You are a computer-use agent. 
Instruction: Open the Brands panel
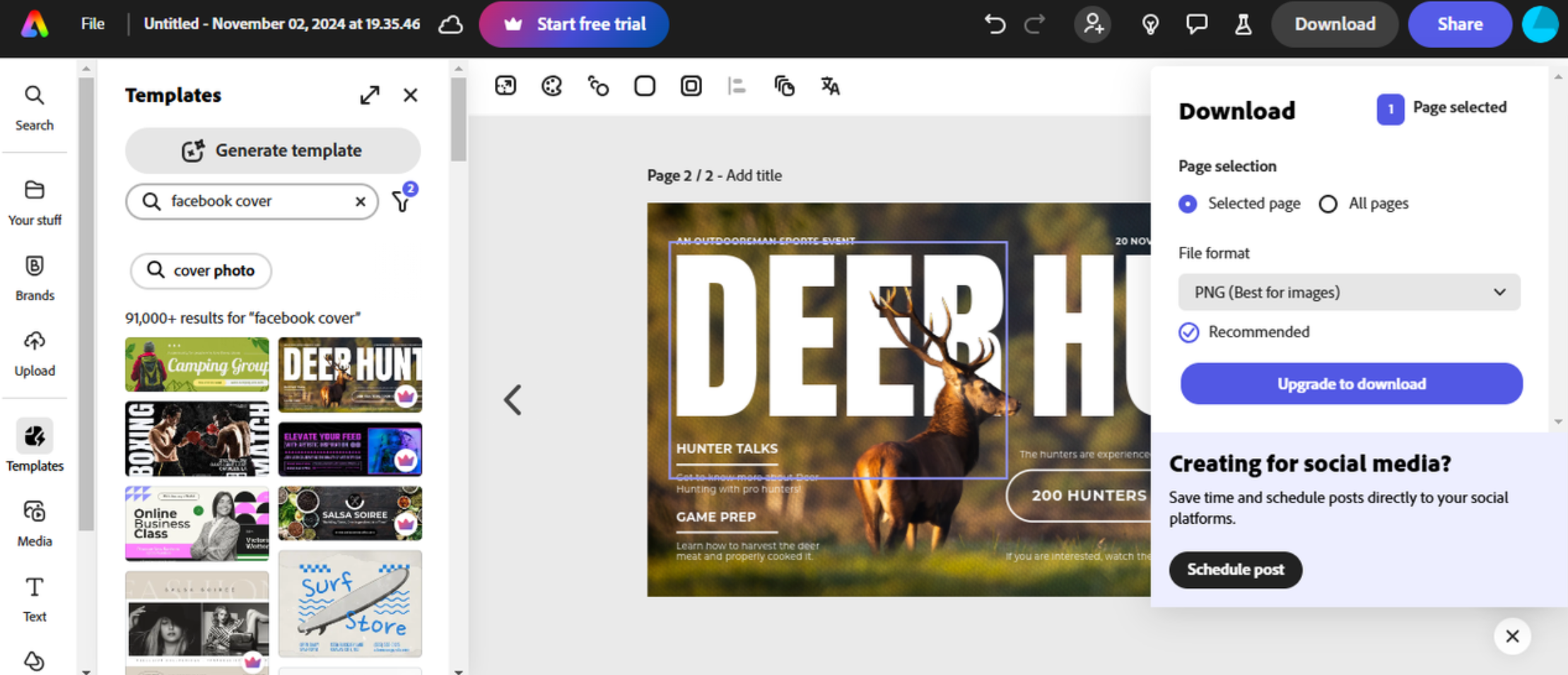click(34, 276)
